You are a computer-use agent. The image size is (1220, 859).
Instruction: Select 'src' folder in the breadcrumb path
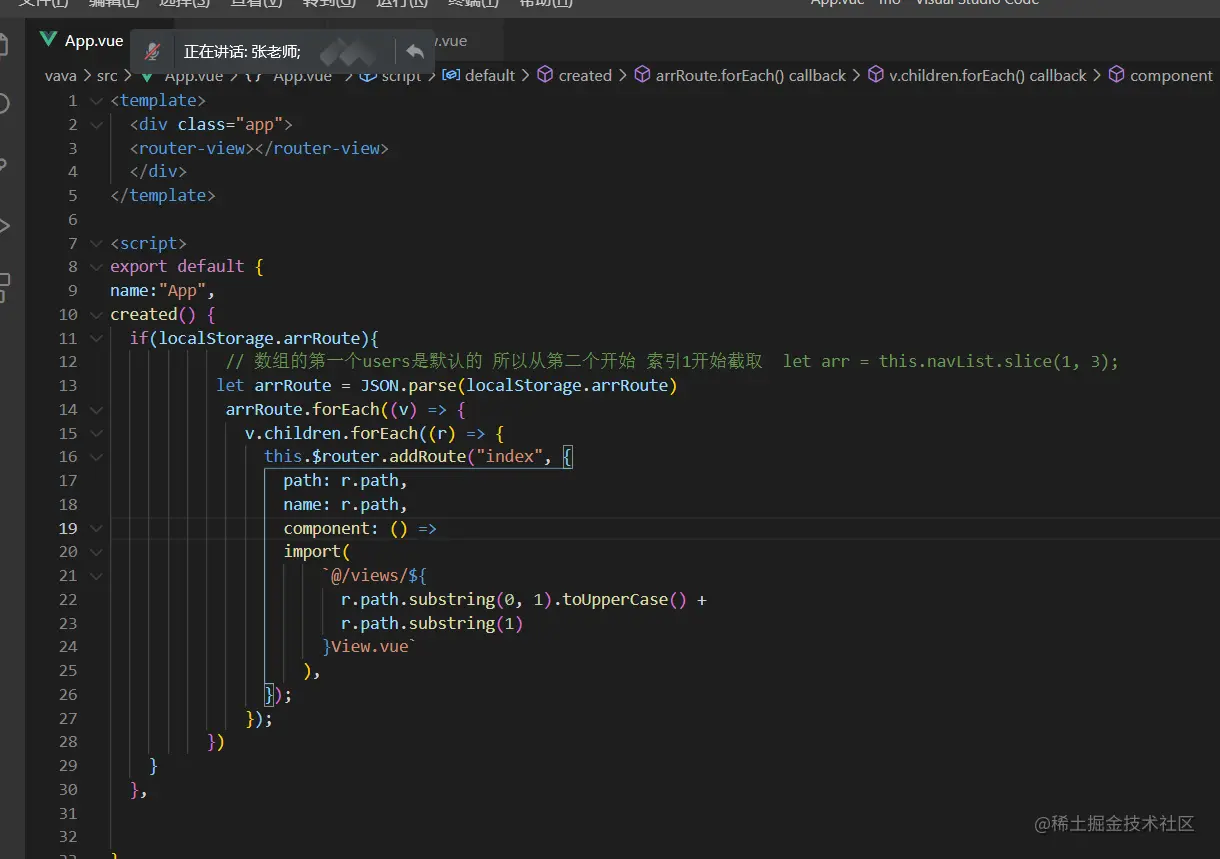107,76
